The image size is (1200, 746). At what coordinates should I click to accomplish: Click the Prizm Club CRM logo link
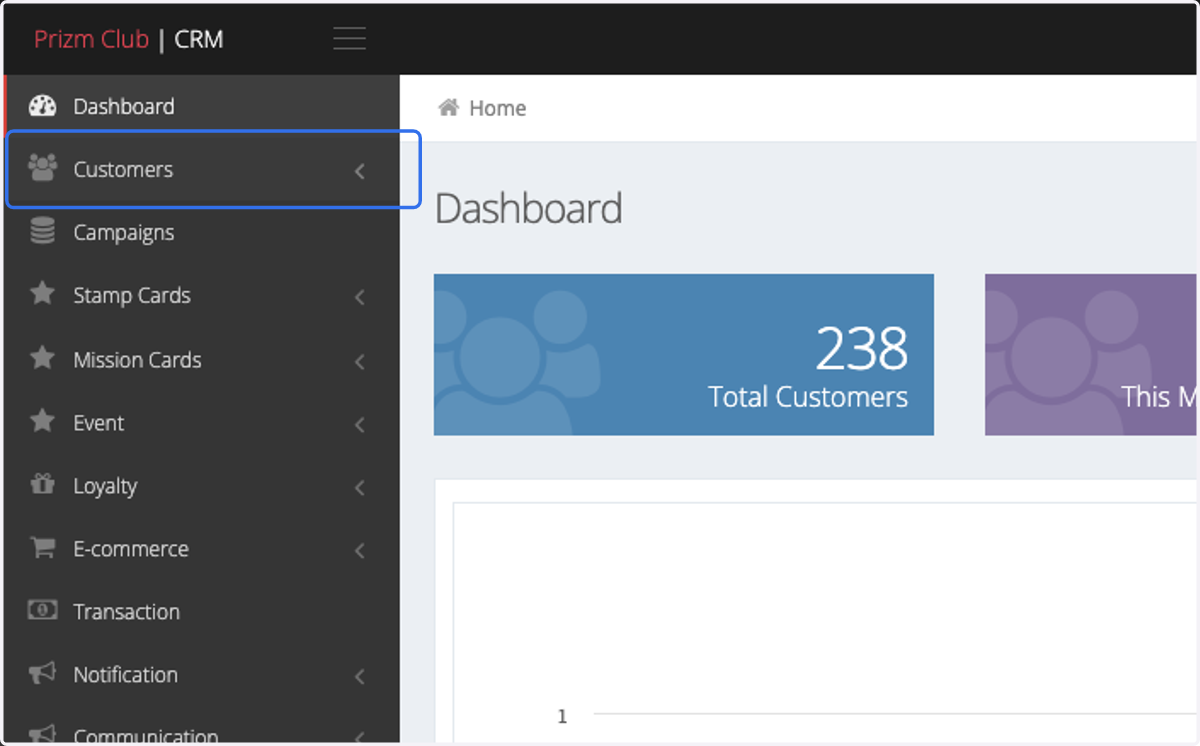(129, 40)
